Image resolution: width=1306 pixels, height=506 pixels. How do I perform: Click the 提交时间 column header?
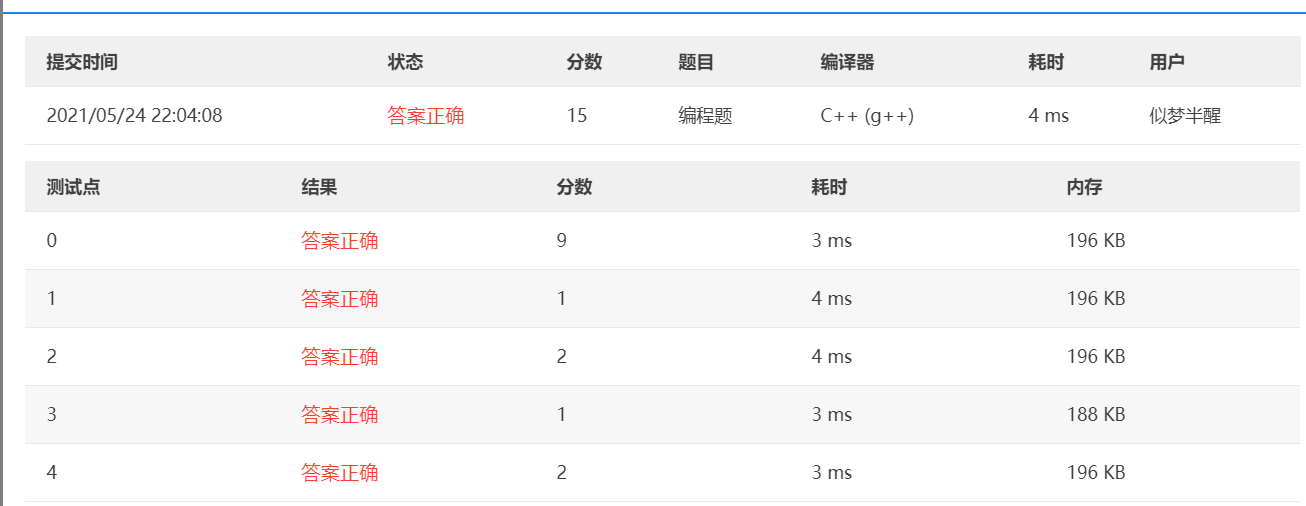point(82,62)
